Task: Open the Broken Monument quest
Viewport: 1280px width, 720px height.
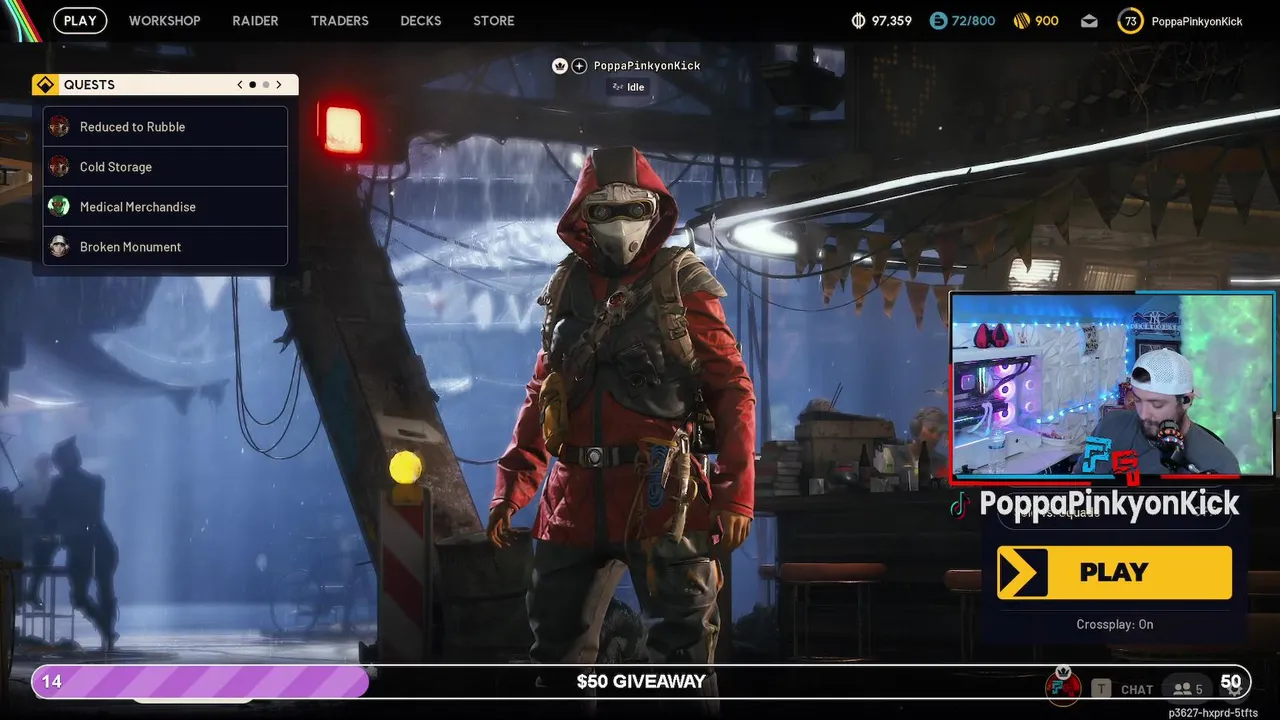Action: [166, 247]
